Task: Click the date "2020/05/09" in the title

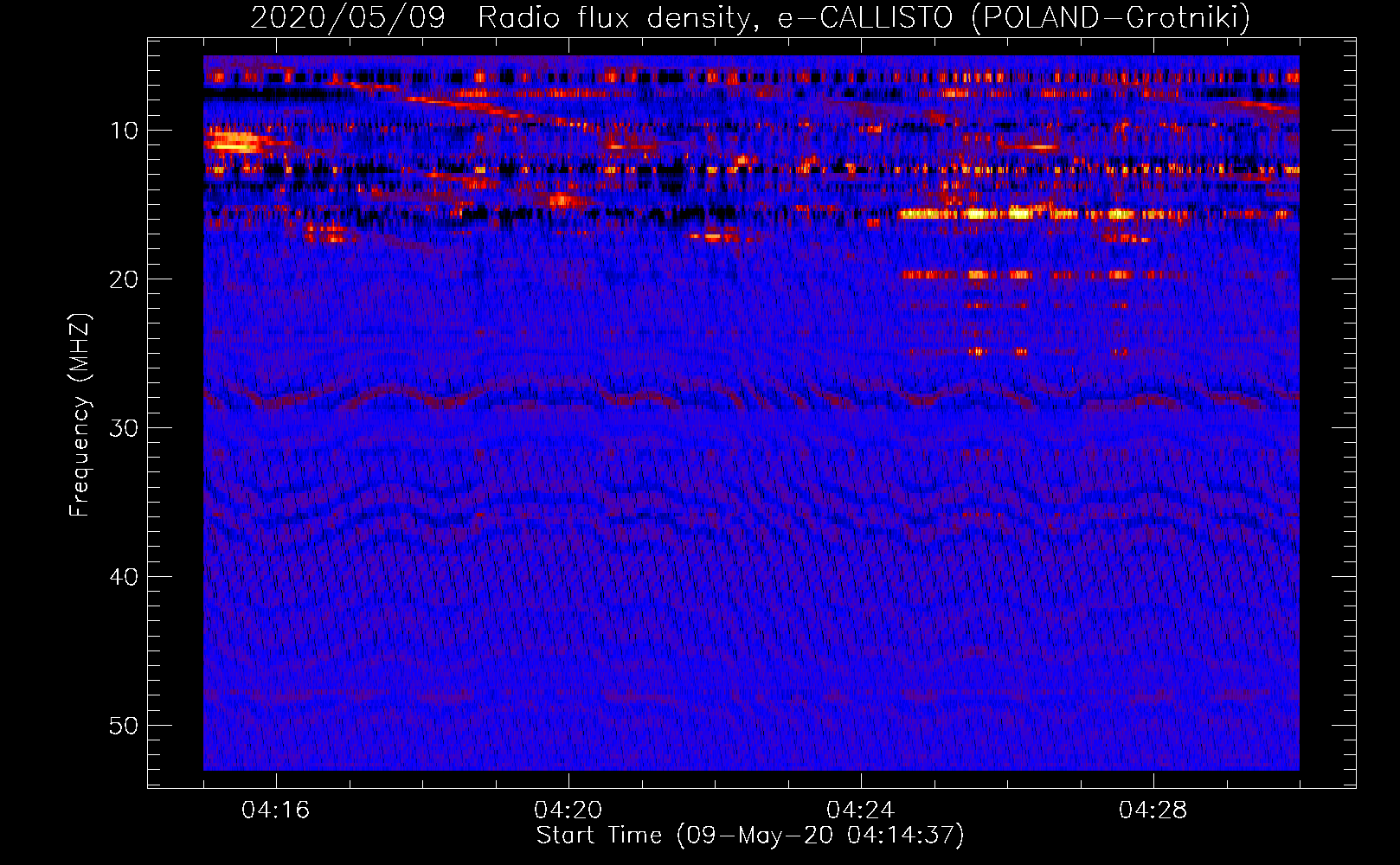Action: pos(348,17)
